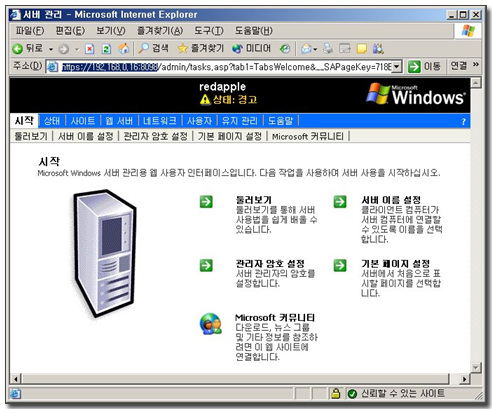Click 관리자 암호 설정 in sub-navigation bar
The width and height of the screenshot is (492, 409).
[155, 136]
